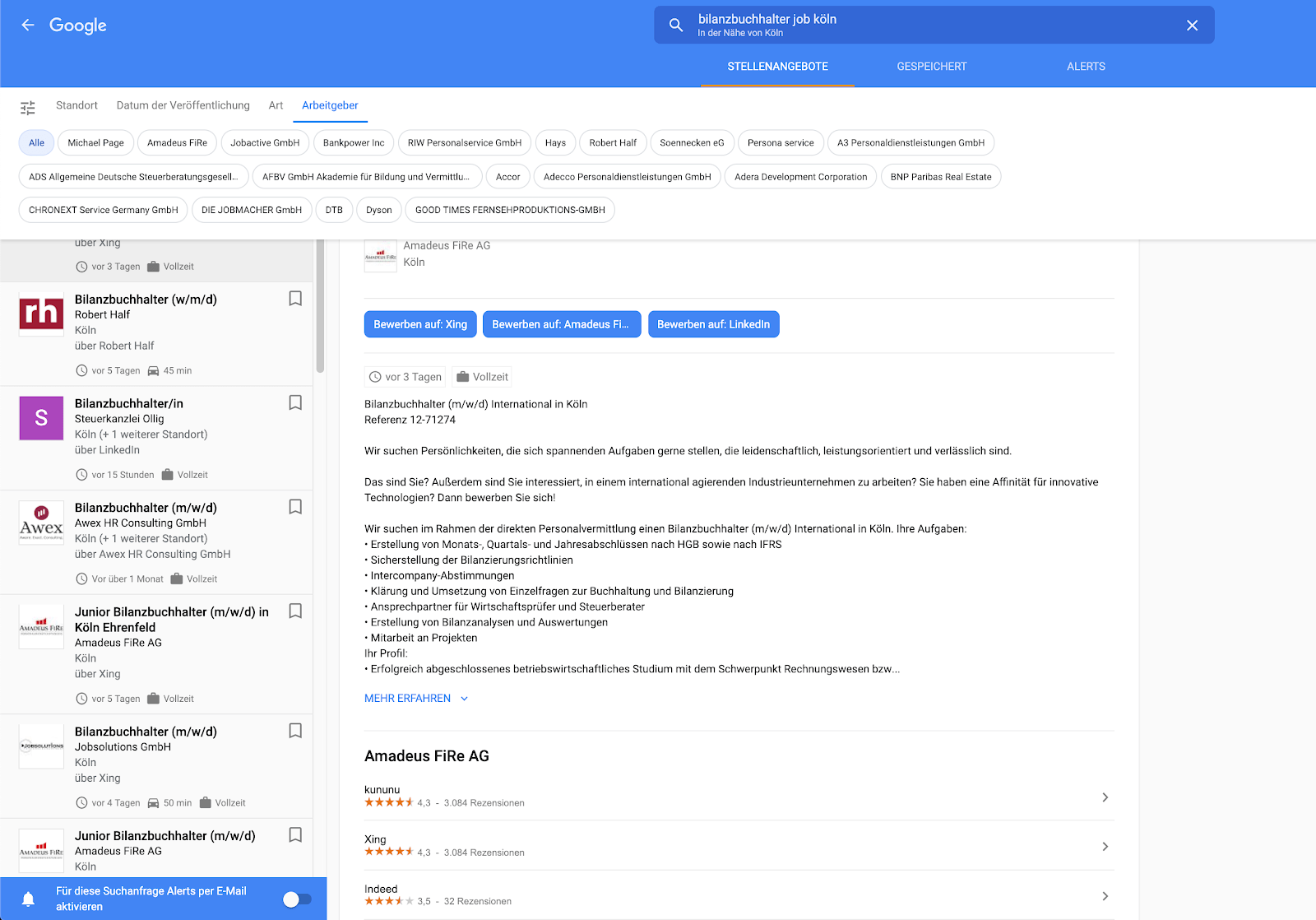The image size is (1316, 920).
Task: Open the Robert Half logo listing
Action: point(41,314)
